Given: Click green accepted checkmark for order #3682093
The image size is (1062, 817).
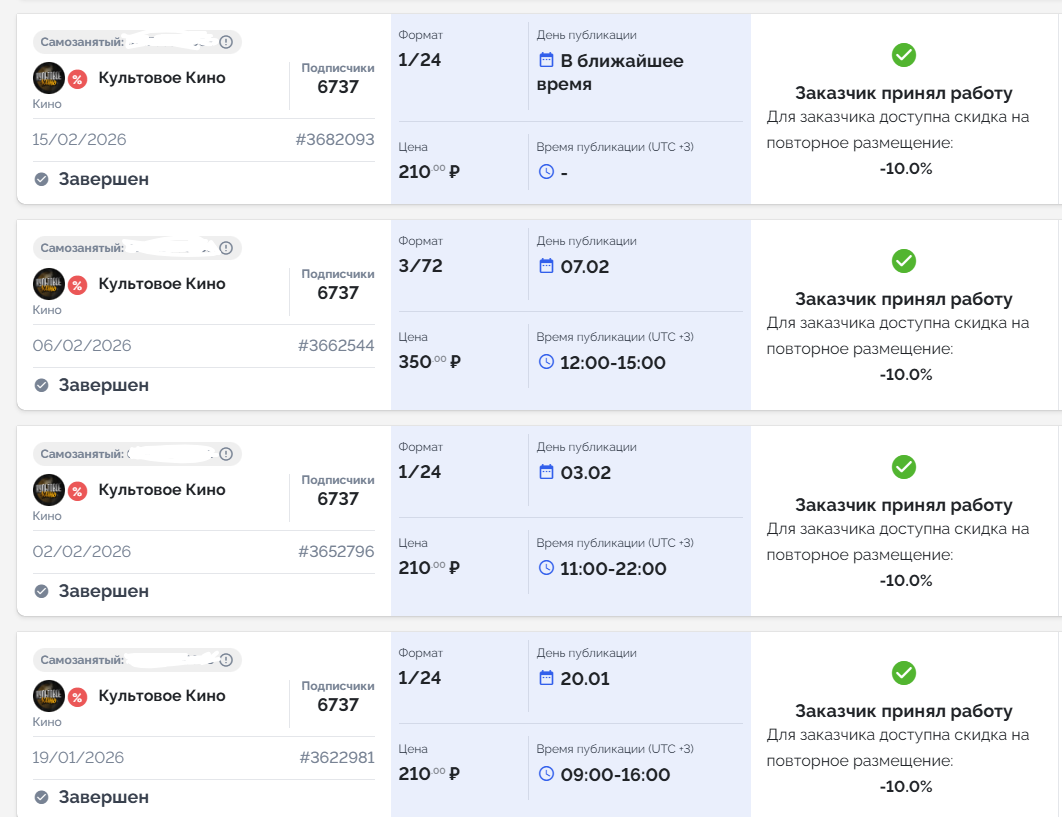Looking at the screenshot, I should click(x=904, y=55).
